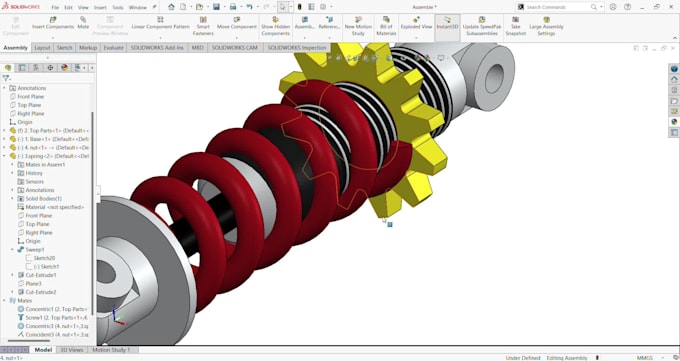Switch to the Evaluate tab
This screenshot has width=680, height=361.
pos(113,48)
